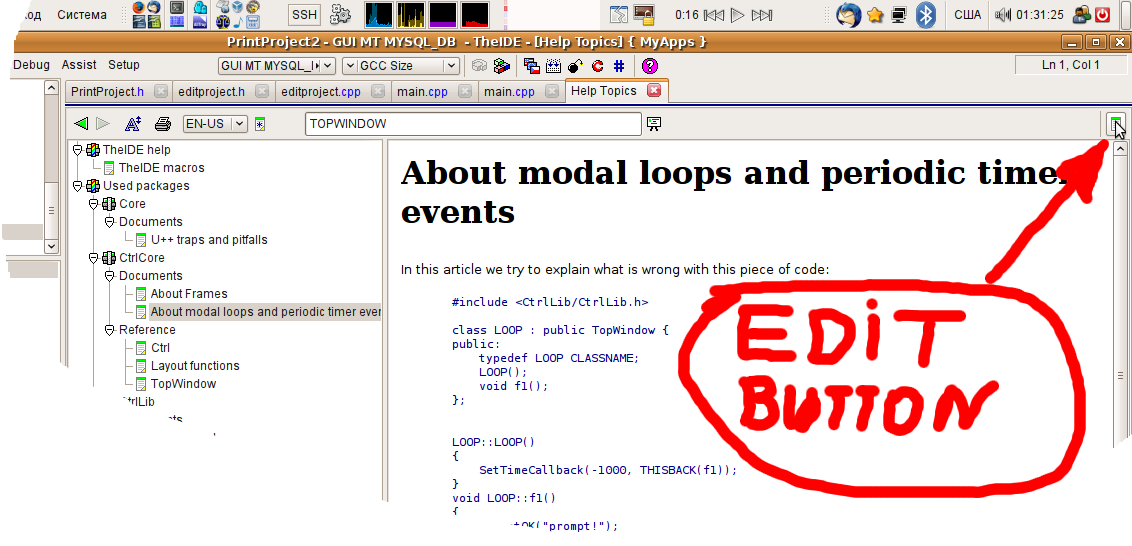Click the search icon beside TOPWINDOW field
The width and height of the screenshot is (1132, 546).
[654, 124]
